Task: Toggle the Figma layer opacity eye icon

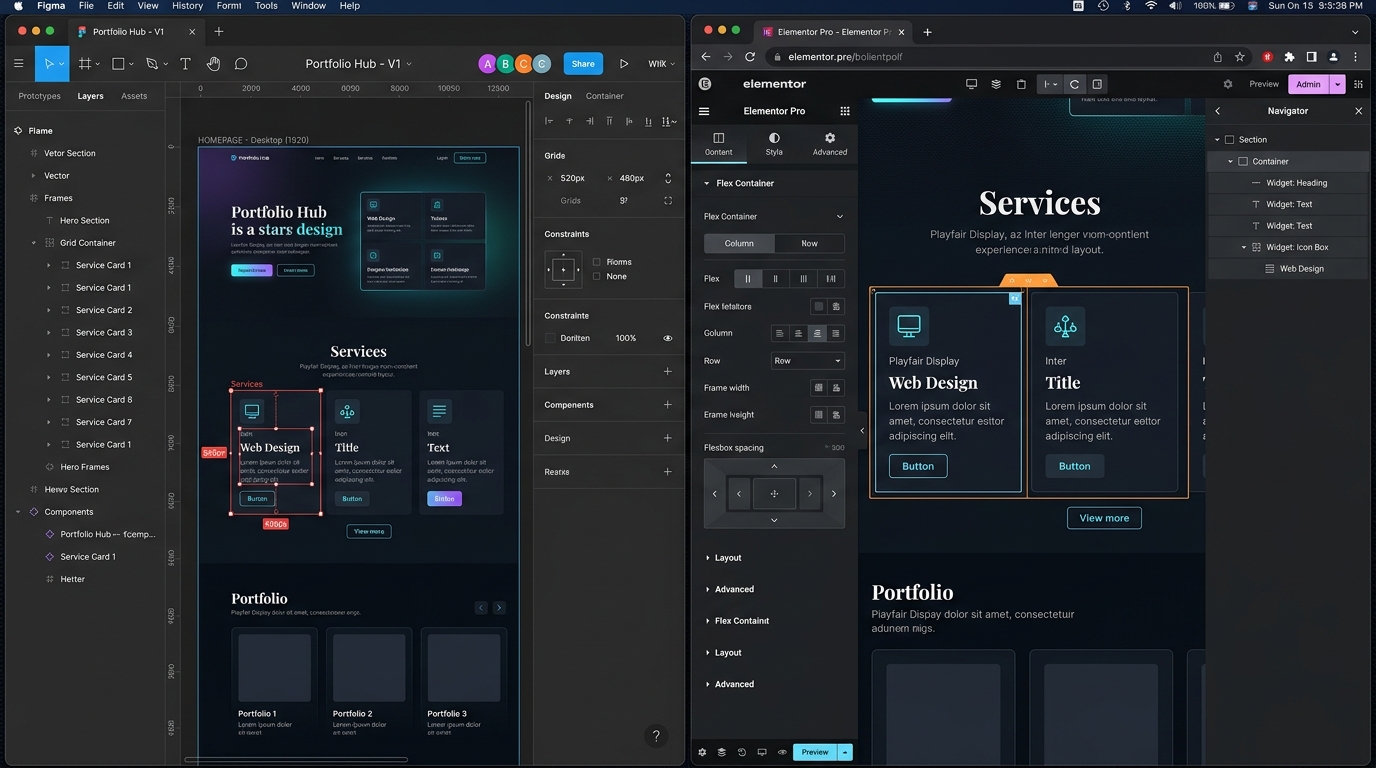Action: coord(668,338)
